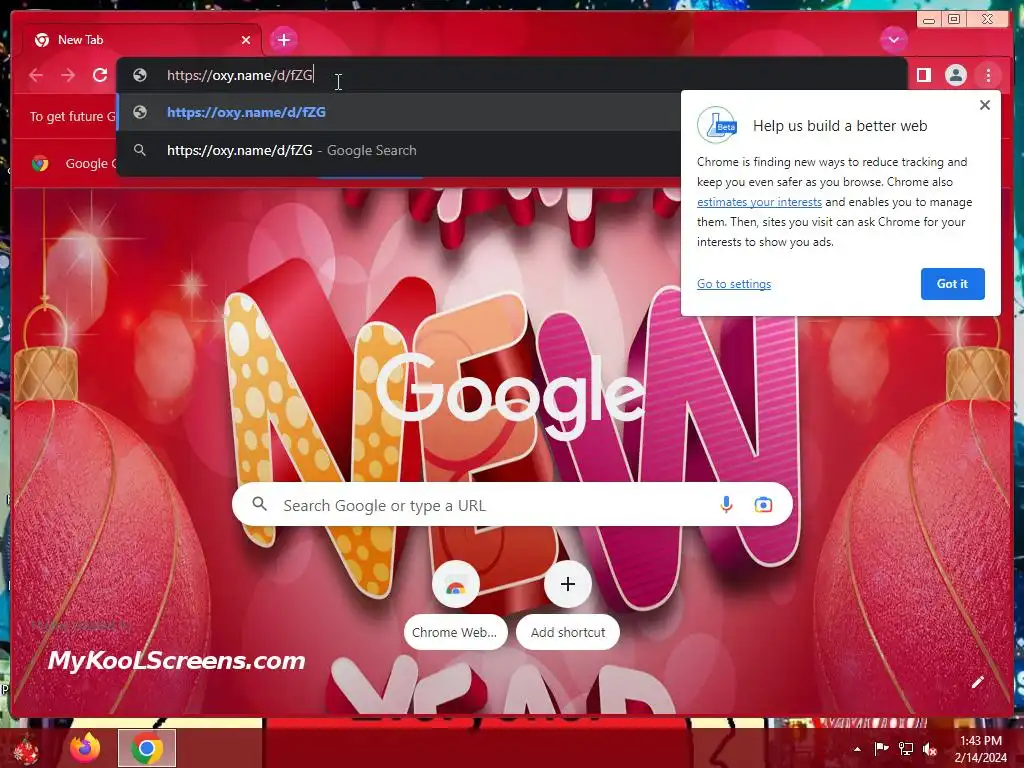Open a new tab with plus button
The width and height of the screenshot is (1024, 768).
pos(283,40)
